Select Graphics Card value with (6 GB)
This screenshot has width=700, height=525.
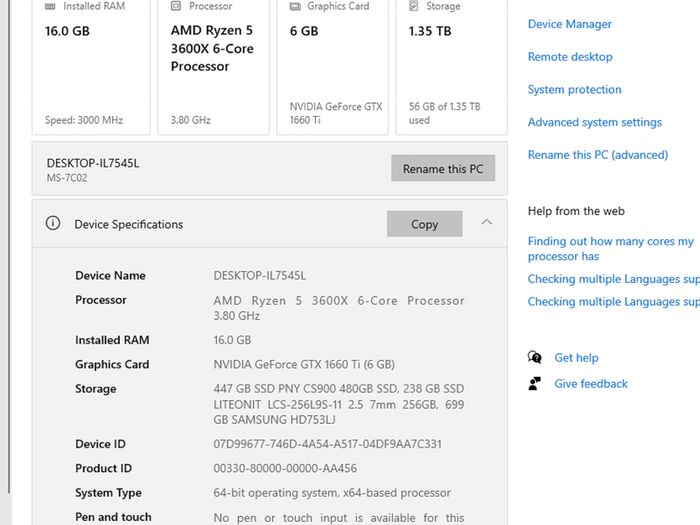pos(304,364)
